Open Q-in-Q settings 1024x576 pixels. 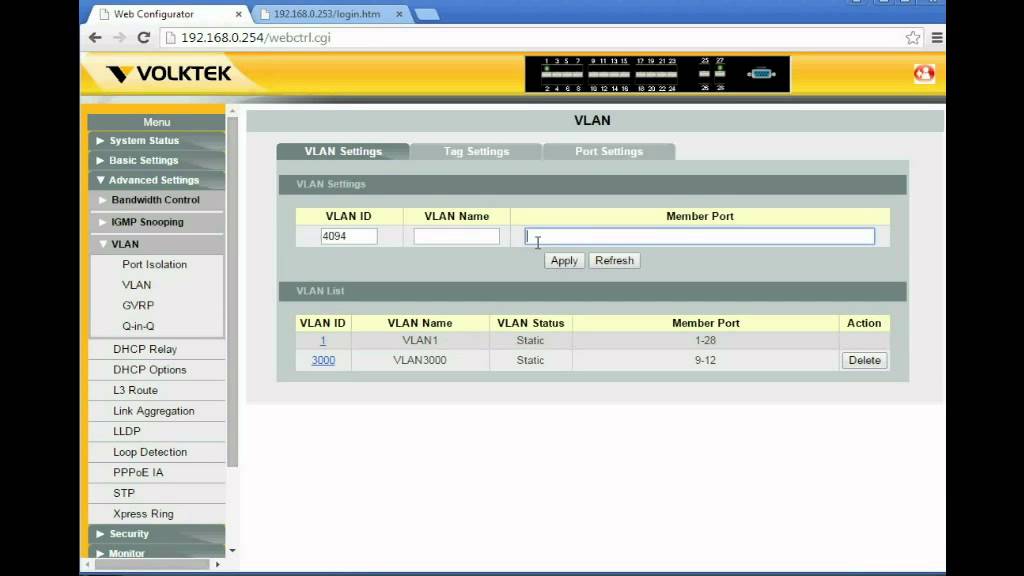click(x=138, y=326)
